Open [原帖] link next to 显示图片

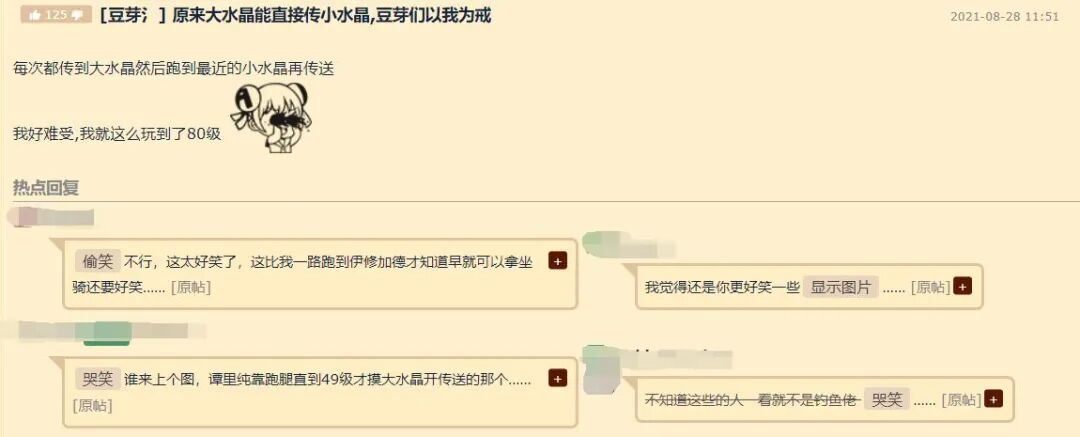coord(930,287)
